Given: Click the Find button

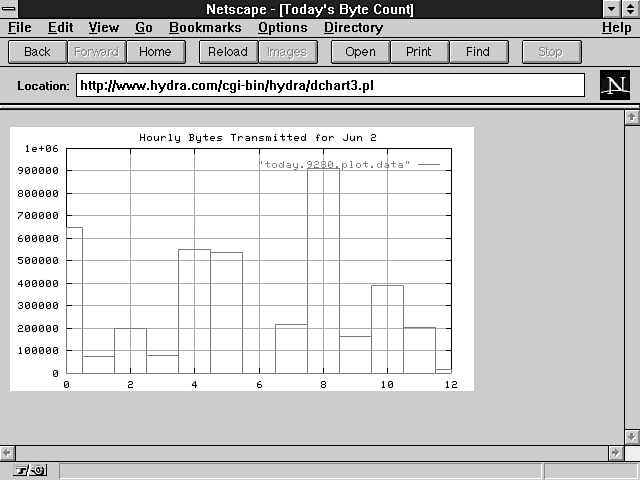Looking at the screenshot, I should click(478, 52).
